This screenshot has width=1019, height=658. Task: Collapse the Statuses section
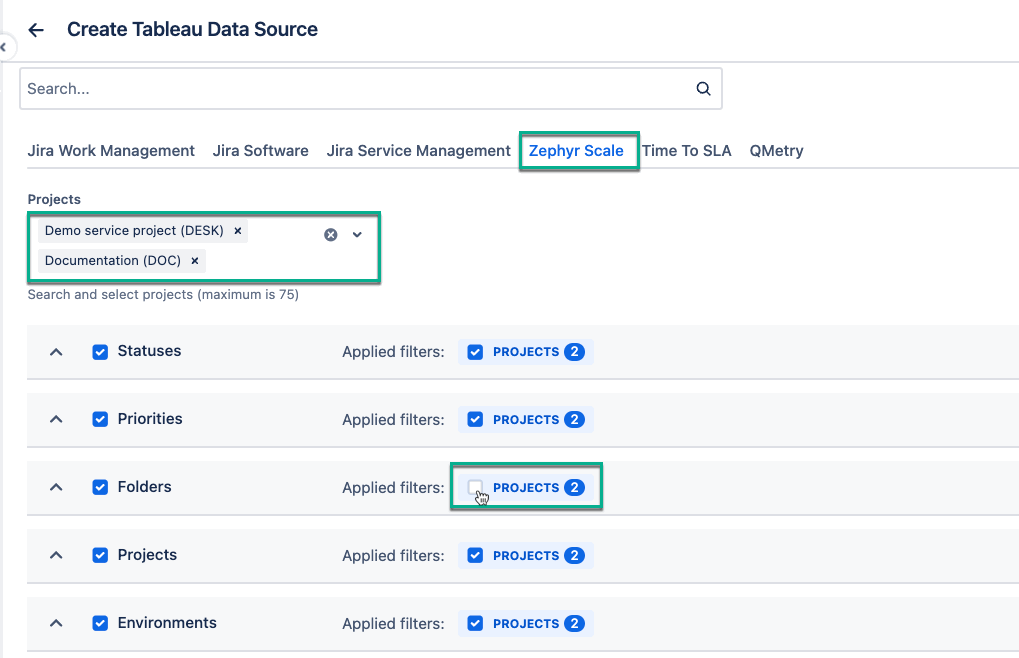57,352
